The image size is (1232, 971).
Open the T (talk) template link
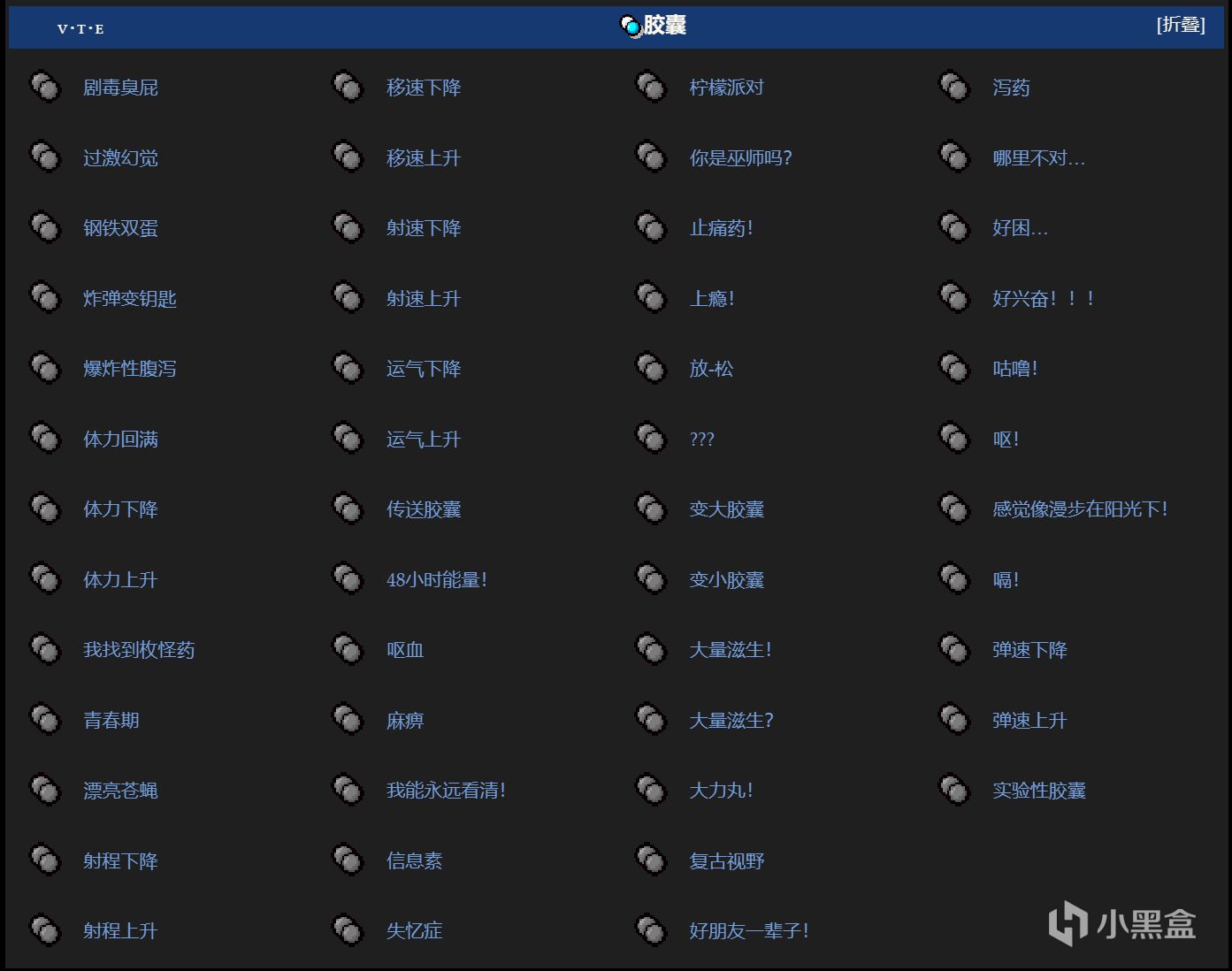80,29
